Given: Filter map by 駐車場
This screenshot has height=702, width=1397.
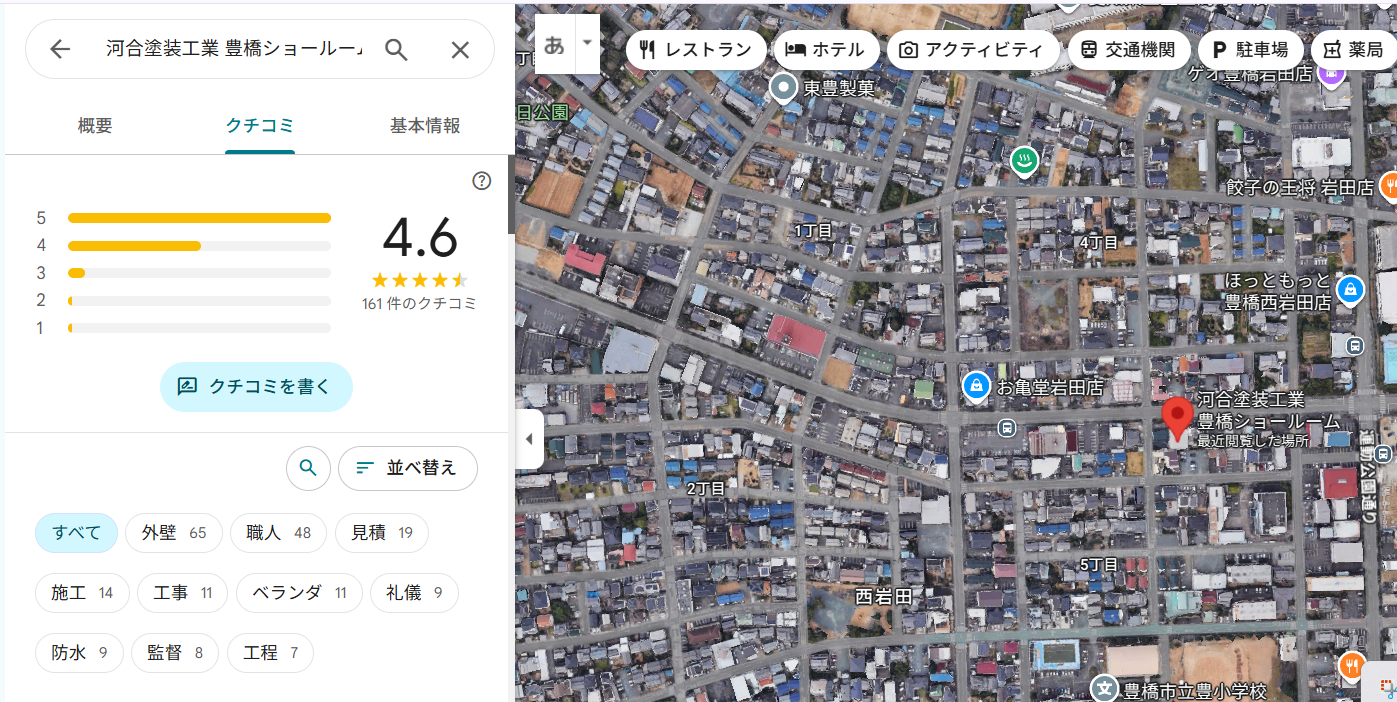Looking at the screenshot, I should (1250, 49).
